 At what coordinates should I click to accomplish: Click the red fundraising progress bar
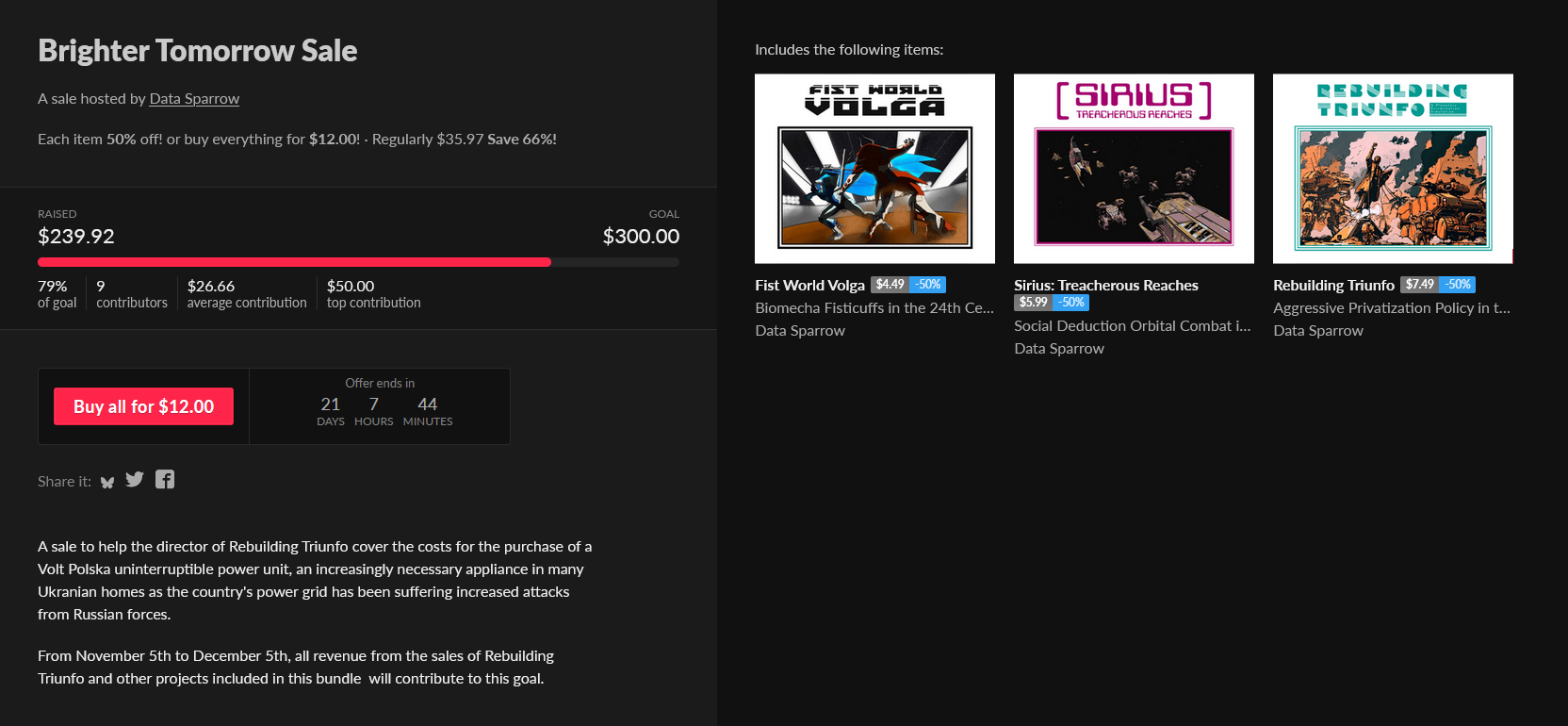[x=294, y=262]
